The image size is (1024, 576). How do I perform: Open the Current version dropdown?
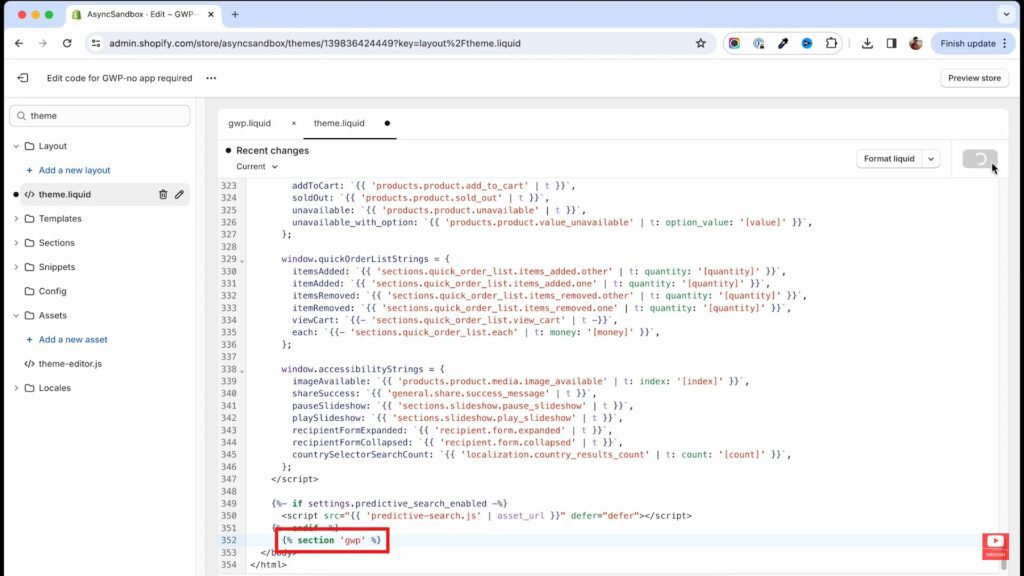coord(257,167)
